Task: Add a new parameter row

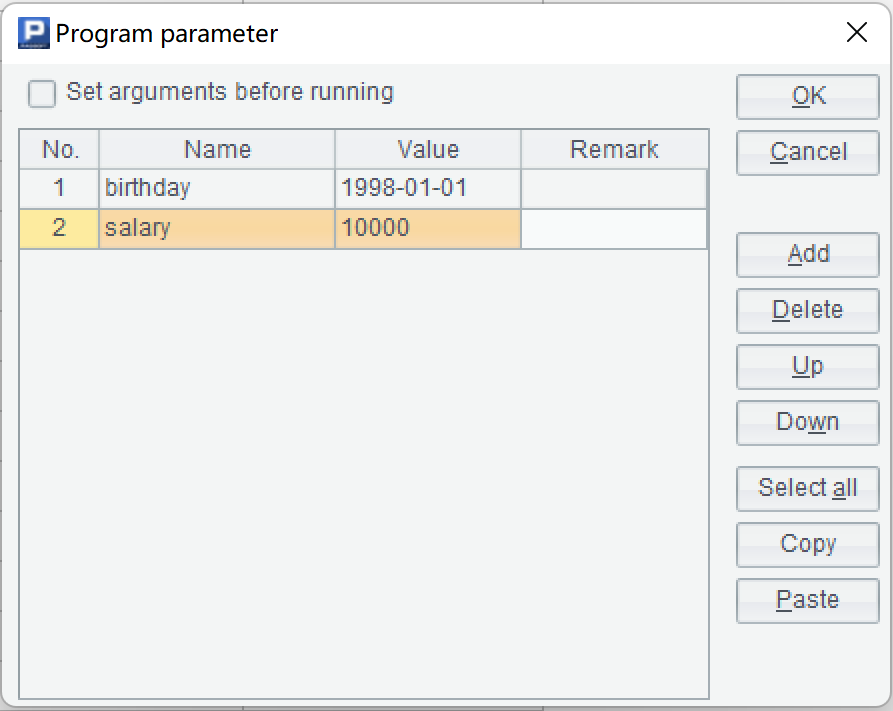Action: pos(808,254)
